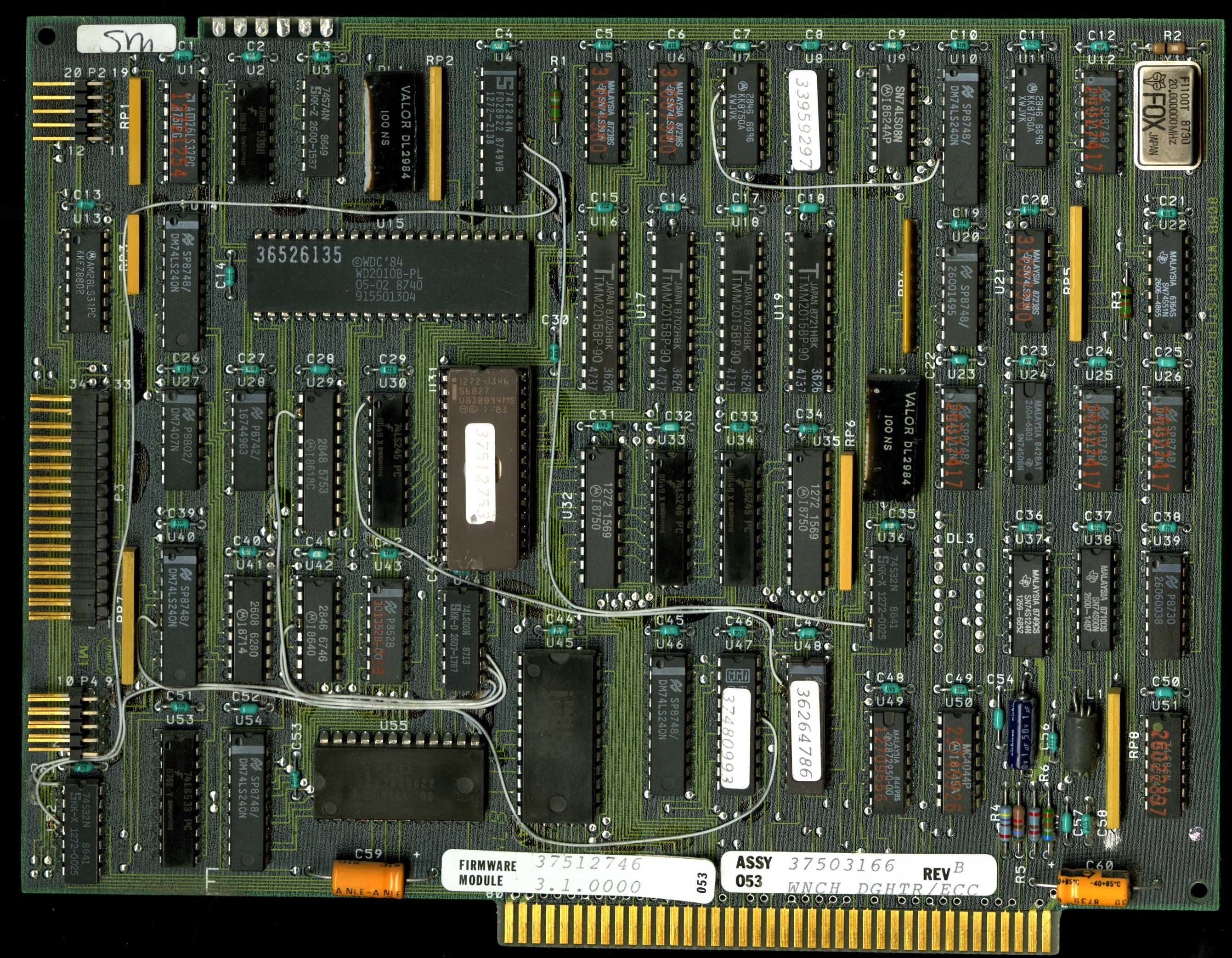1232x958 pixels.
Task: Select the orange C59 electrolytic capacitor
Action: (x=368, y=879)
